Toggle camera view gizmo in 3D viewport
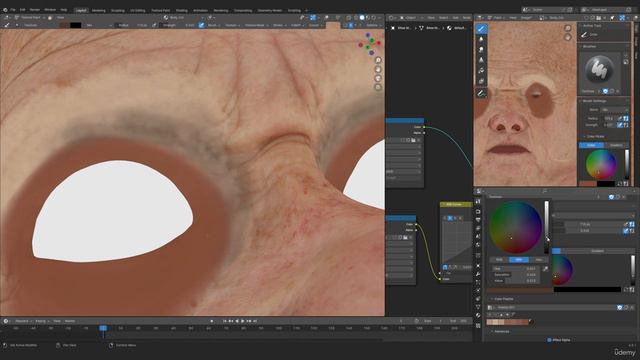This screenshot has height=360, width=640. [378, 78]
